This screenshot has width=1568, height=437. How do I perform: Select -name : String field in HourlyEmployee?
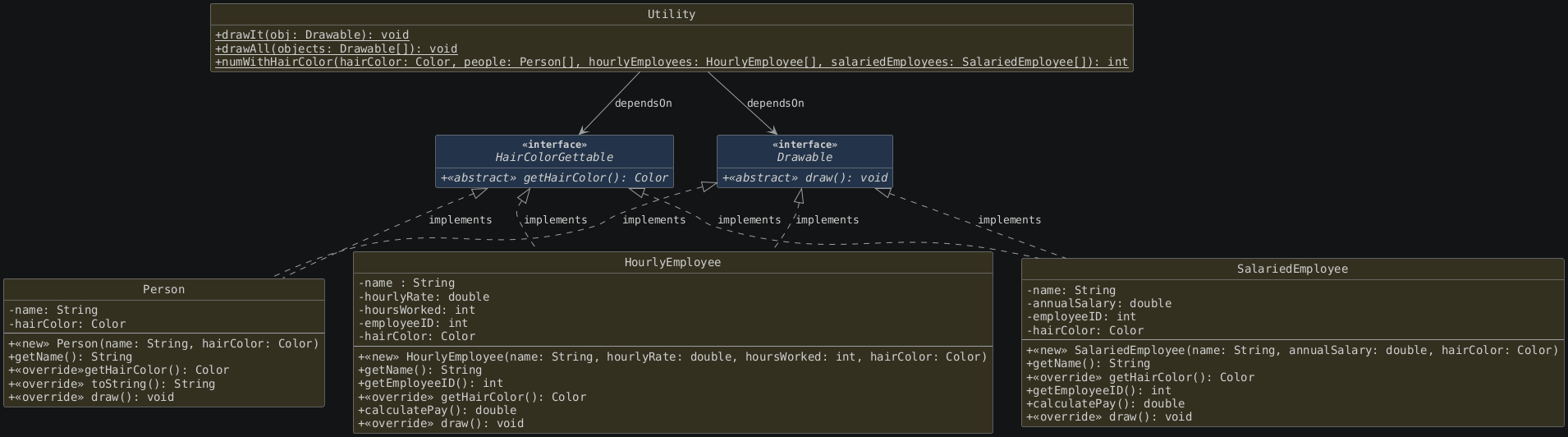[406, 283]
